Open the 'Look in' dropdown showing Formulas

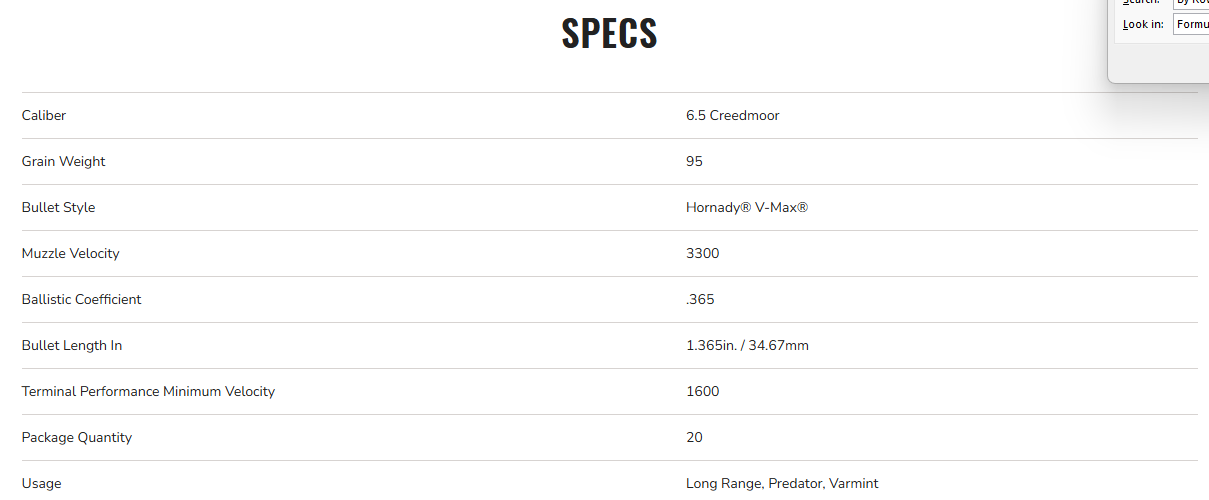(1191, 24)
